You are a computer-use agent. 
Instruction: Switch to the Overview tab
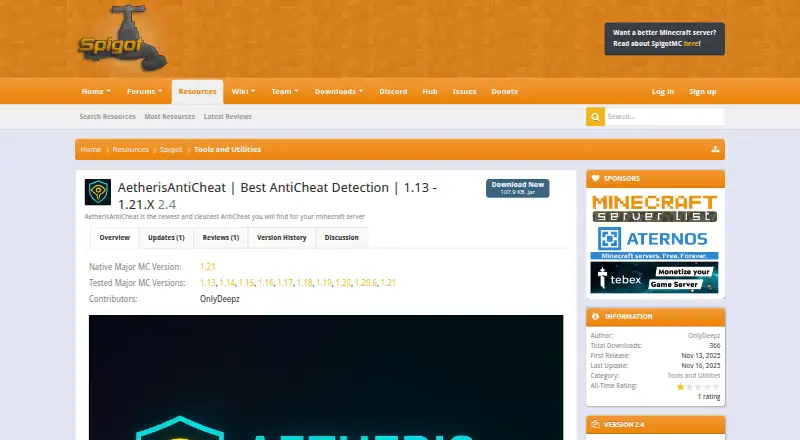[x=115, y=238]
